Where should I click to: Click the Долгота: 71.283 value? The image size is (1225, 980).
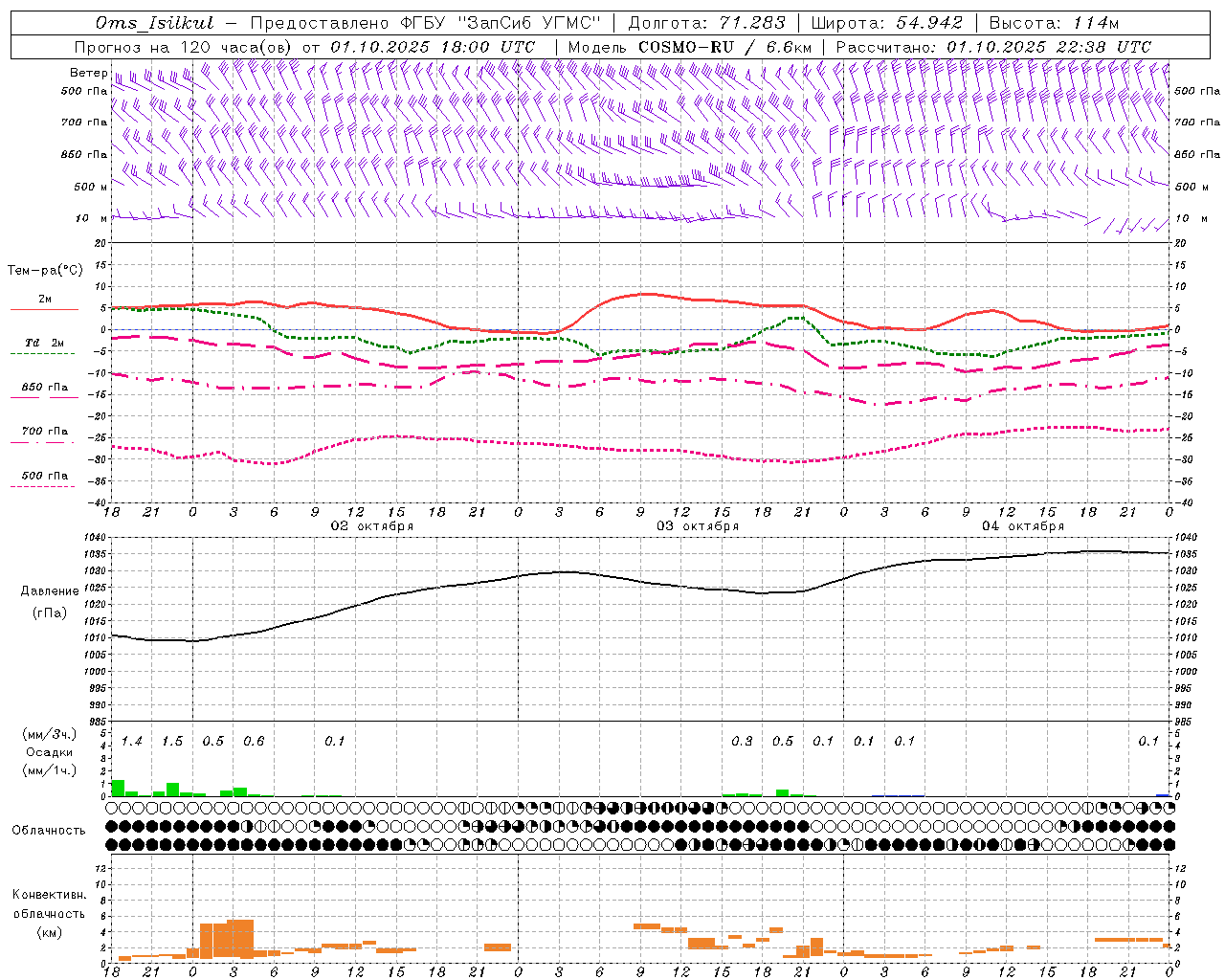(x=706, y=23)
